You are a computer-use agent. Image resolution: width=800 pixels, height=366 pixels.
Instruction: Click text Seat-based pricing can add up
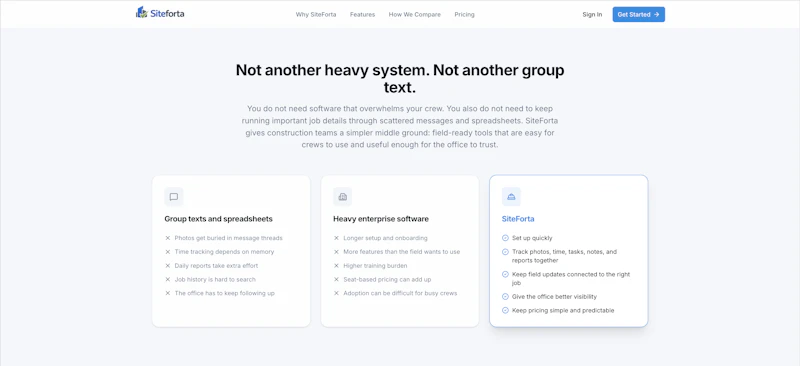pos(388,279)
